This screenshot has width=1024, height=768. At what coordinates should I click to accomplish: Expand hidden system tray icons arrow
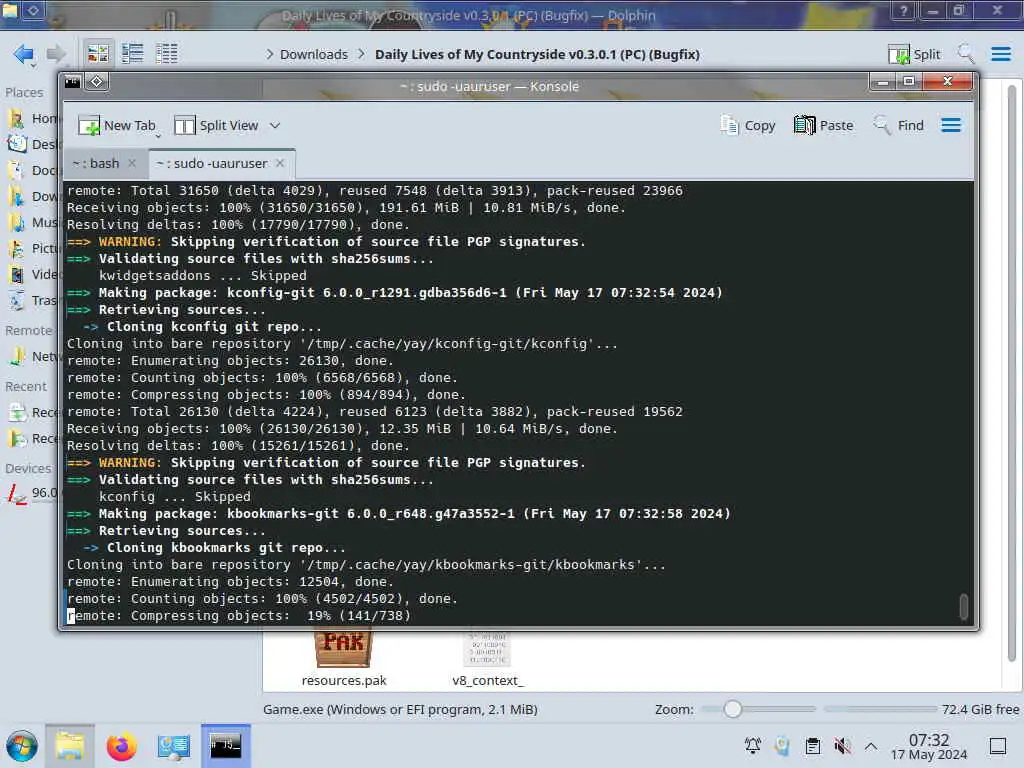871,746
